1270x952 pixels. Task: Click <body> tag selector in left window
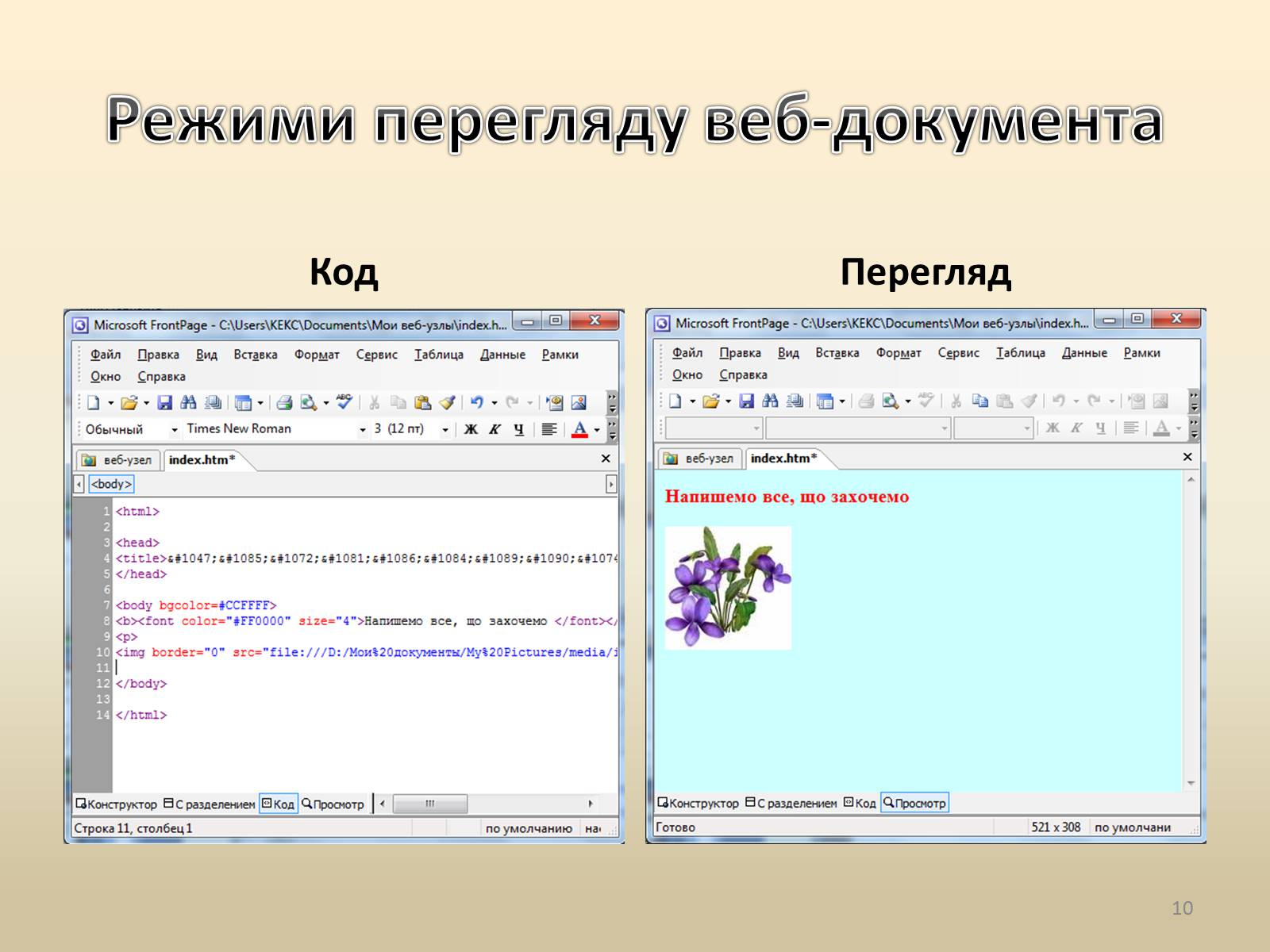(x=111, y=484)
